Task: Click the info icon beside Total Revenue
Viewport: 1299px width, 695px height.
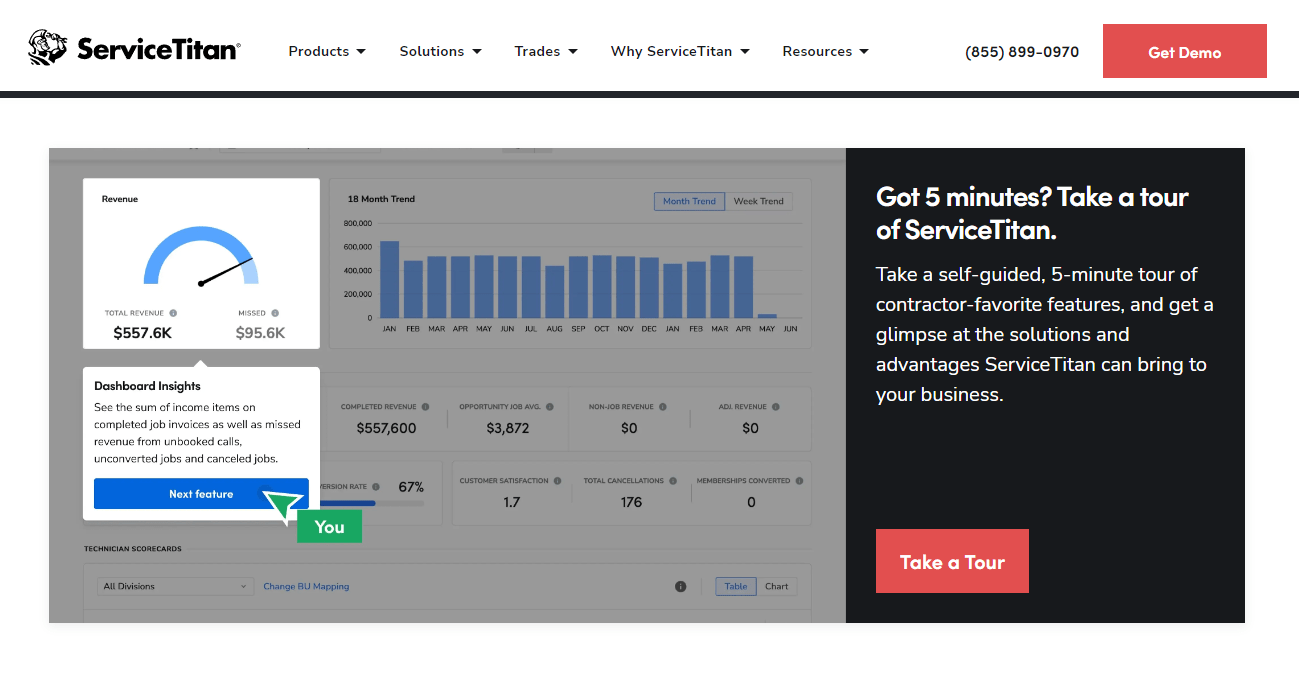Action: [x=173, y=313]
